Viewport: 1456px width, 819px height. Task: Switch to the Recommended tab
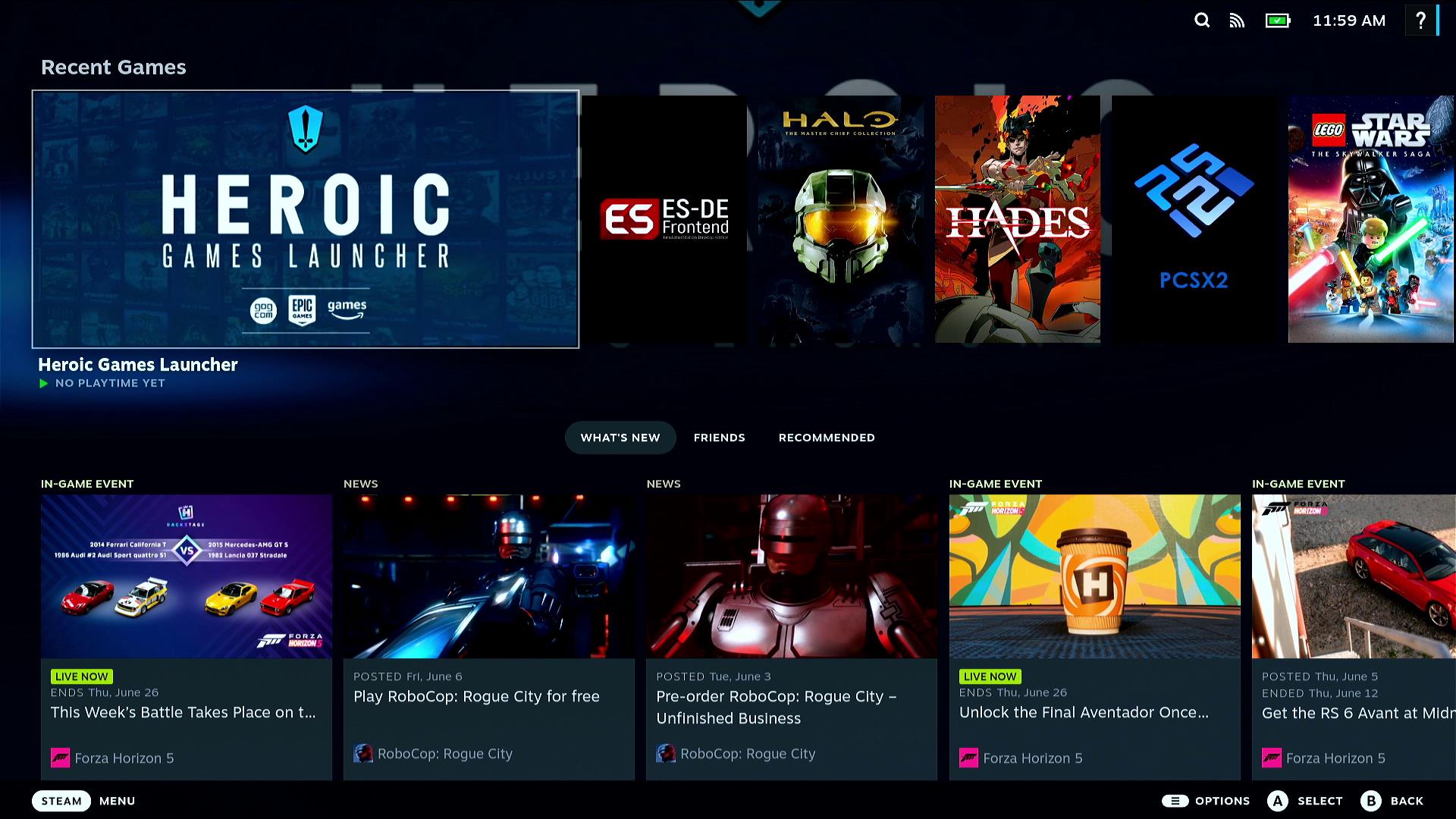pyautogui.click(x=827, y=438)
